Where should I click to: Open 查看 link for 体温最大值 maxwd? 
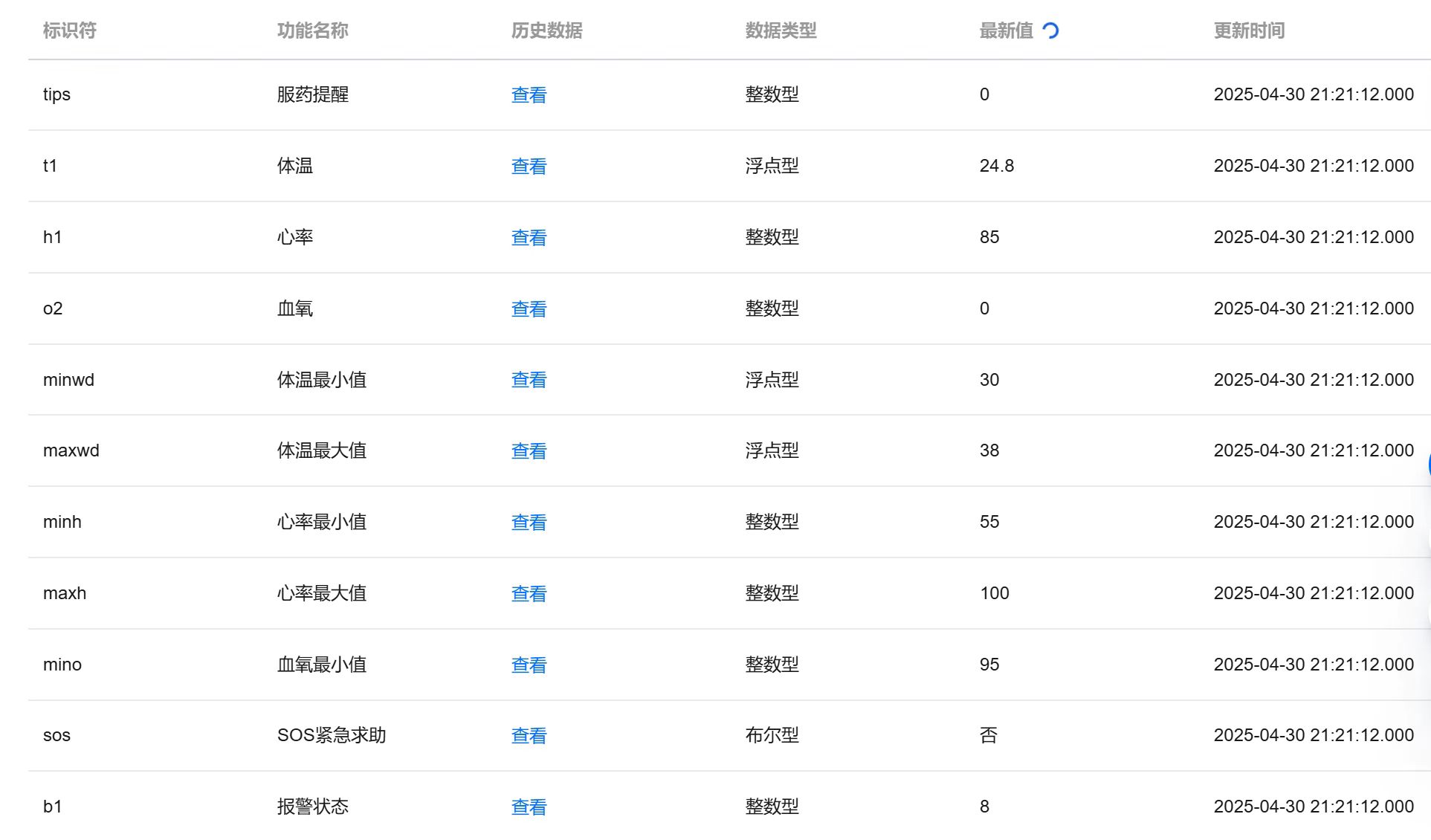pos(529,451)
